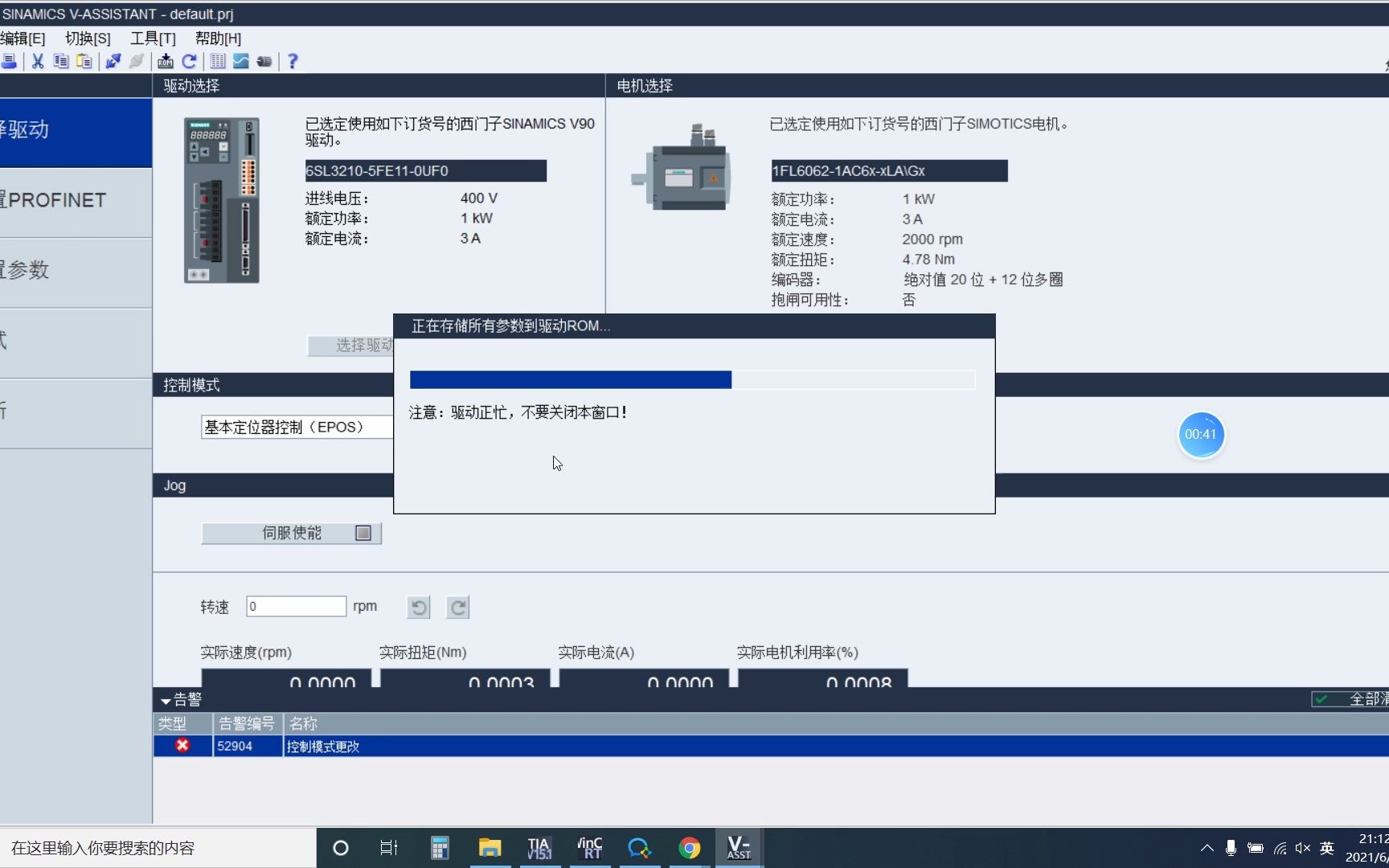Open the Switch [S] menu
Viewport: 1389px width, 868px height.
(x=88, y=39)
